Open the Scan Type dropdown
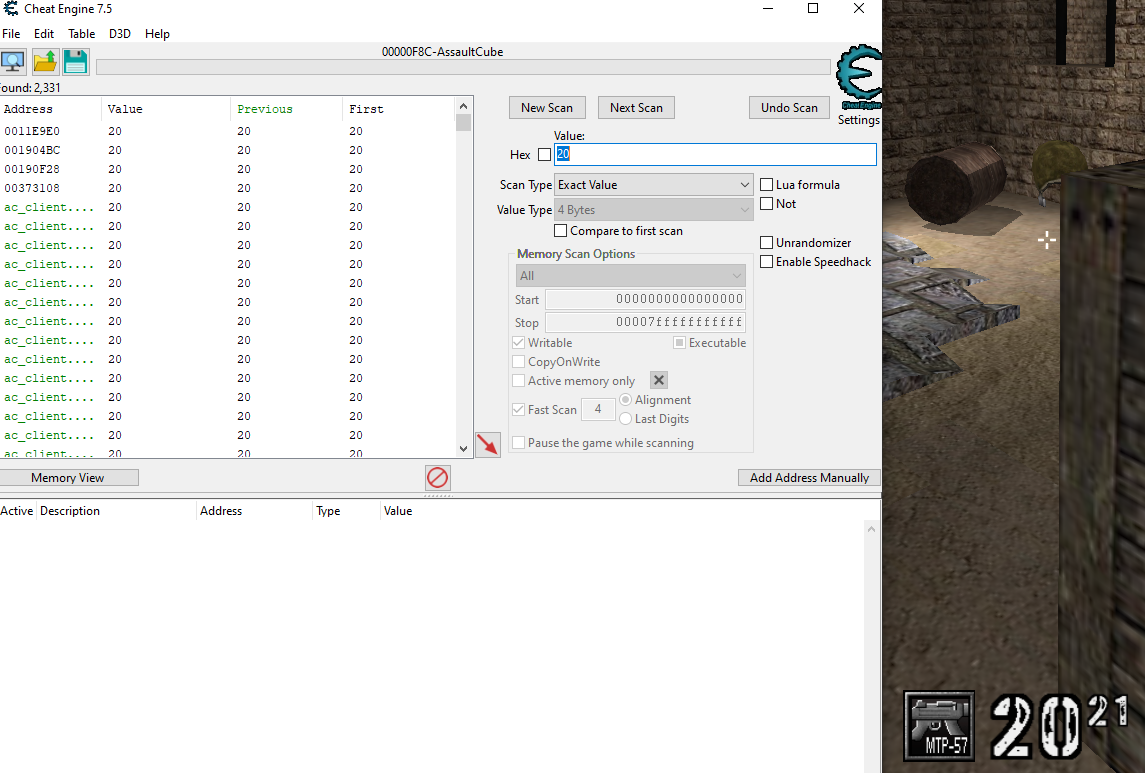Screen dimensions: 1145x773 (x=654, y=185)
